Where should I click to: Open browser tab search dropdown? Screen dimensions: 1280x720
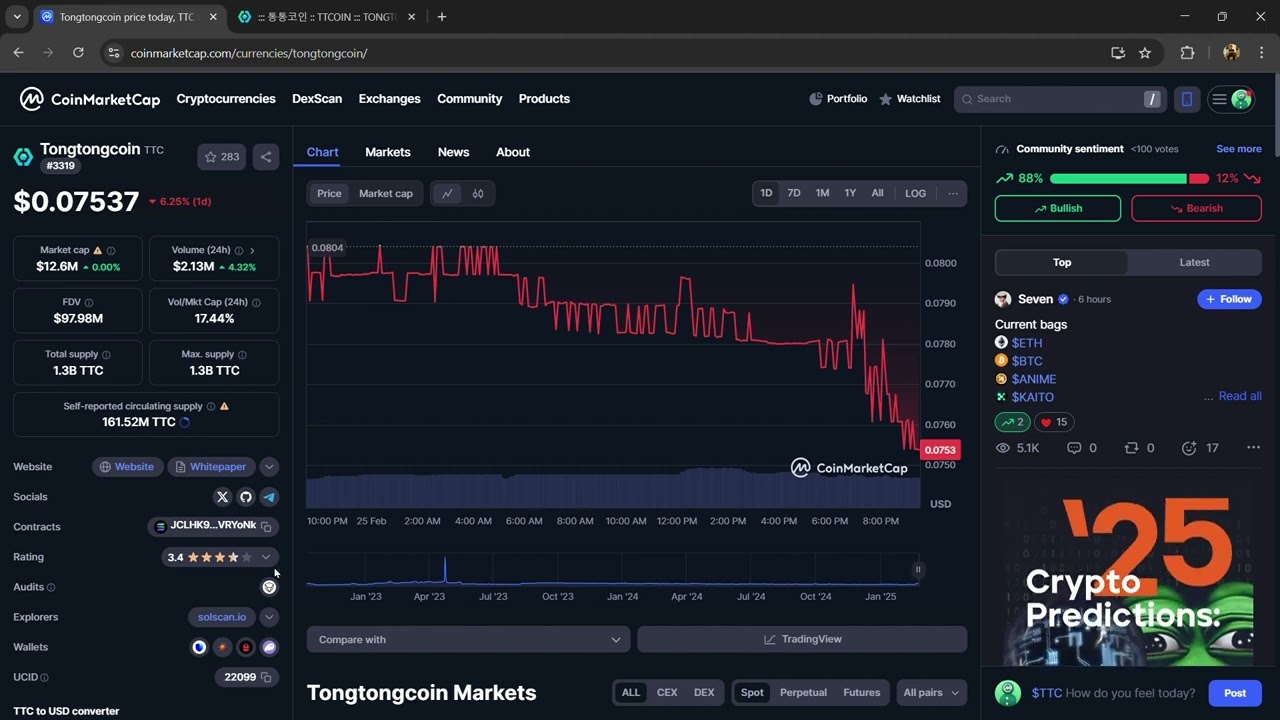pos(17,16)
